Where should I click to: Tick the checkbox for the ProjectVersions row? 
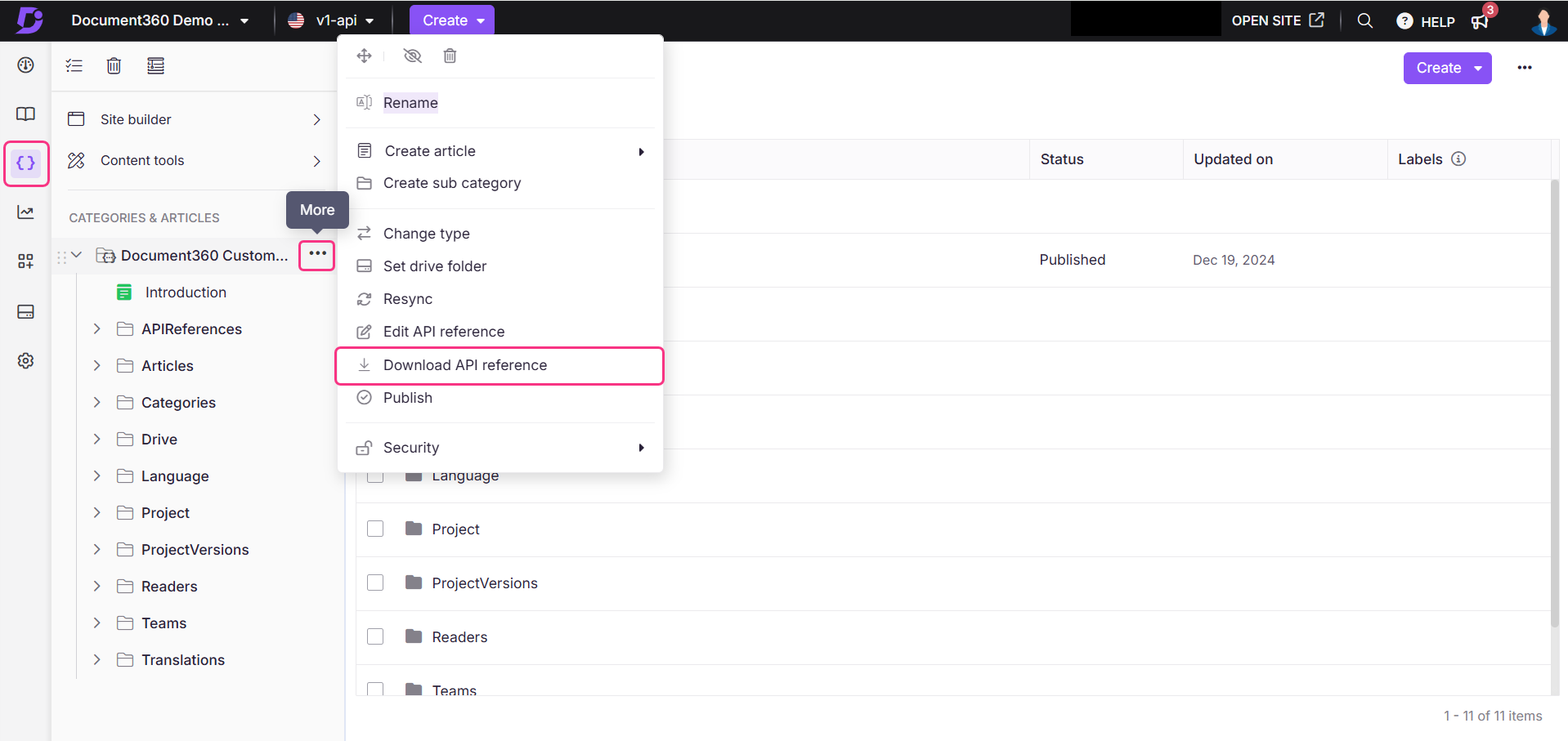tap(375, 583)
